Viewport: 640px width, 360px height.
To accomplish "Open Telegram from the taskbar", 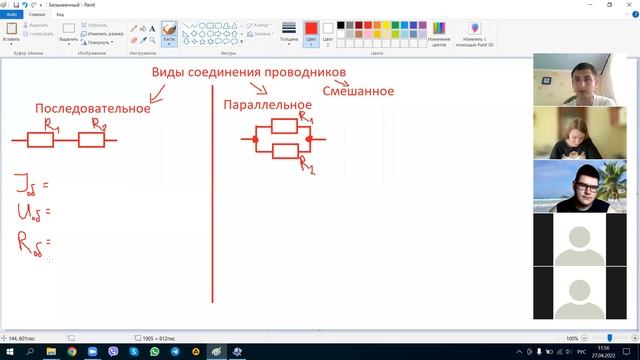I will coord(175,351).
